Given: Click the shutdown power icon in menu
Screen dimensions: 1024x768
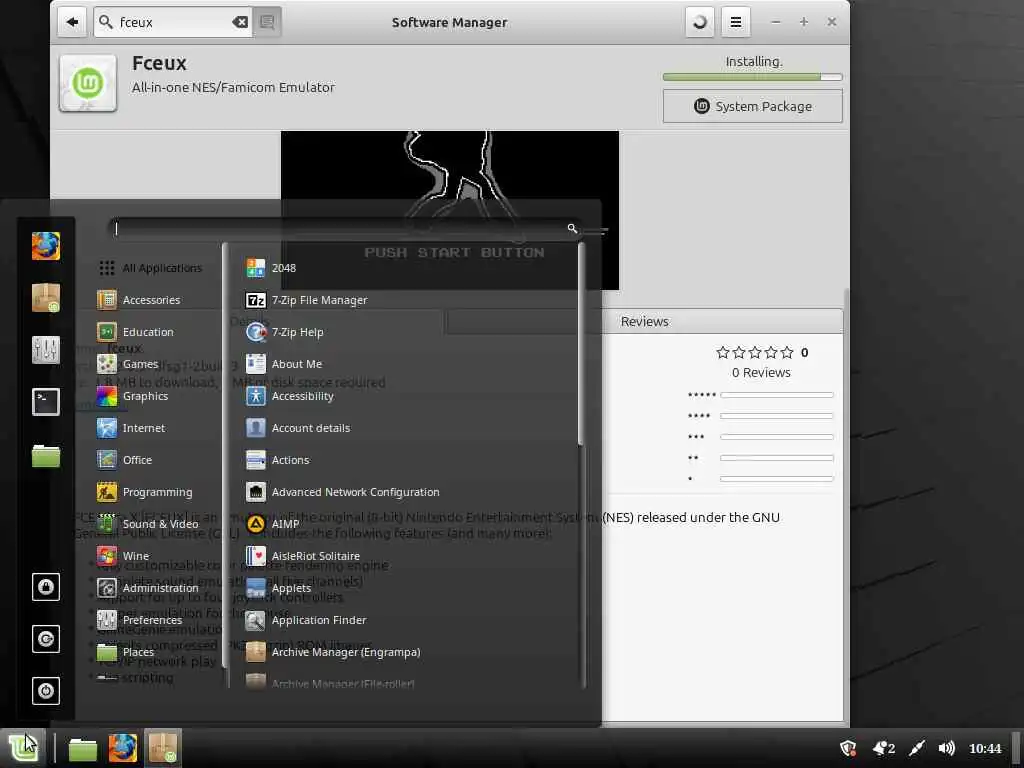Looking at the screenshot, I should click(46, 690).
